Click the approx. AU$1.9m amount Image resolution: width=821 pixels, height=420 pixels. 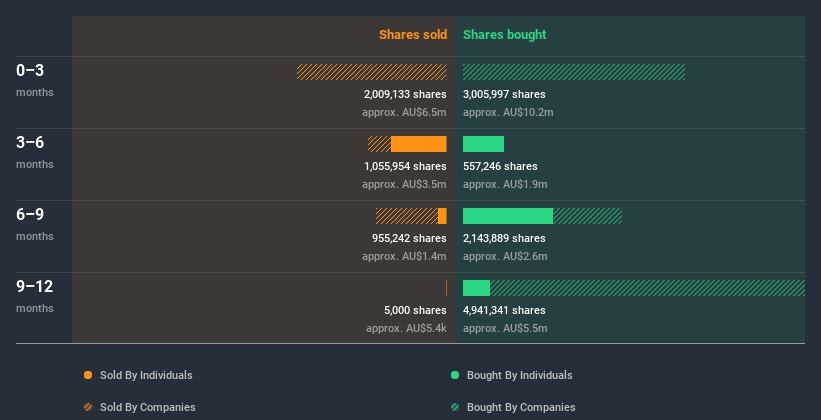(505, 184)
